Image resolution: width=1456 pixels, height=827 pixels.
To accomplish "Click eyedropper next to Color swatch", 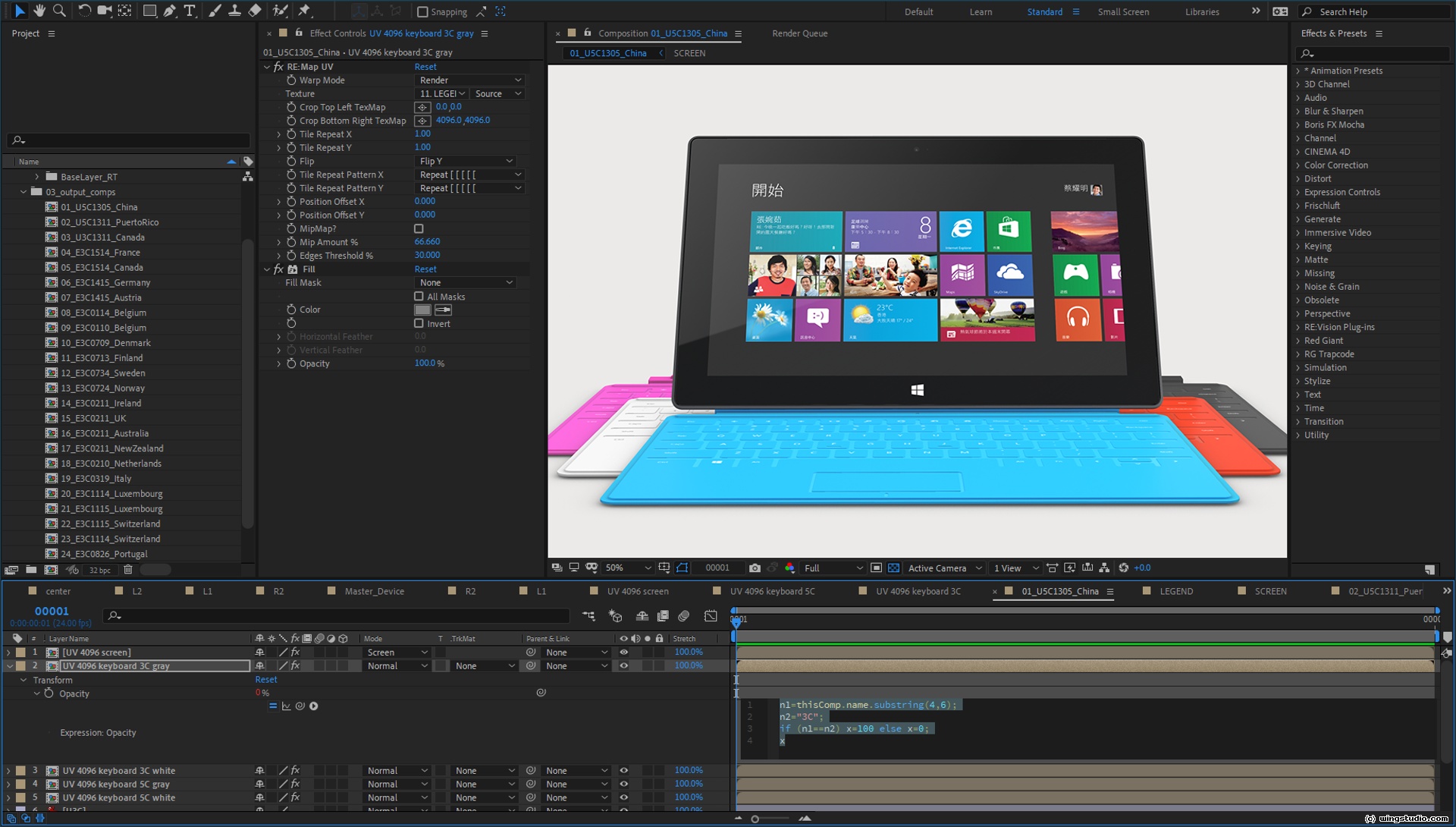I will (444, 310).
